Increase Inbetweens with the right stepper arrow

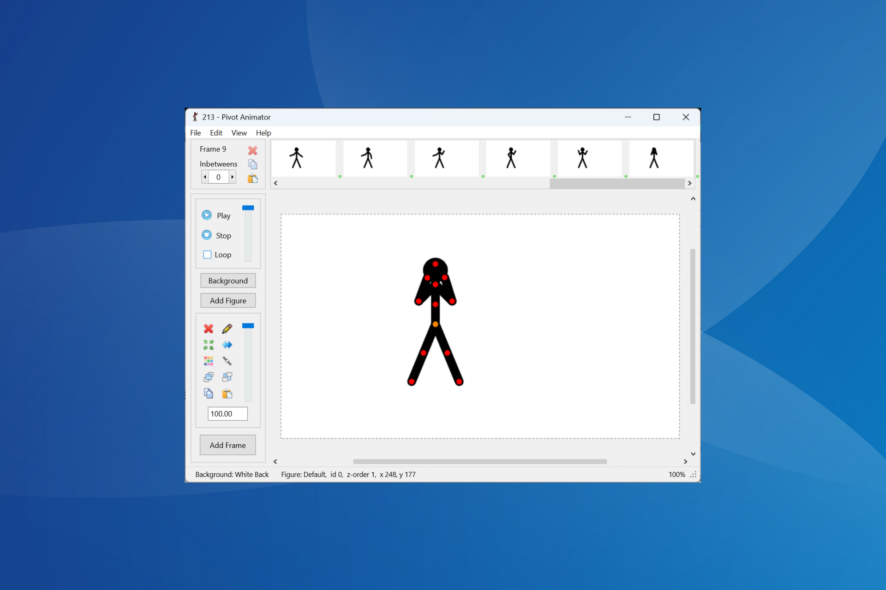pyautogui.click(x=233, y=177)
